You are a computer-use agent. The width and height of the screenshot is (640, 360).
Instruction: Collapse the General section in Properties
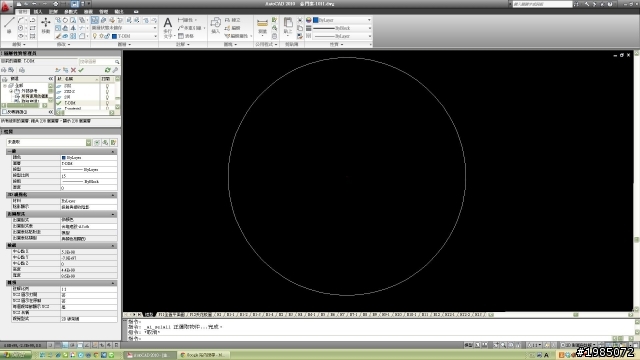pos(113,151)
